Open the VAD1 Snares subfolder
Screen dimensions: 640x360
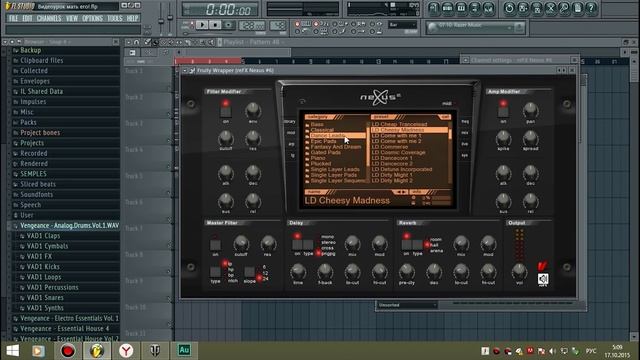click(44, 298)
